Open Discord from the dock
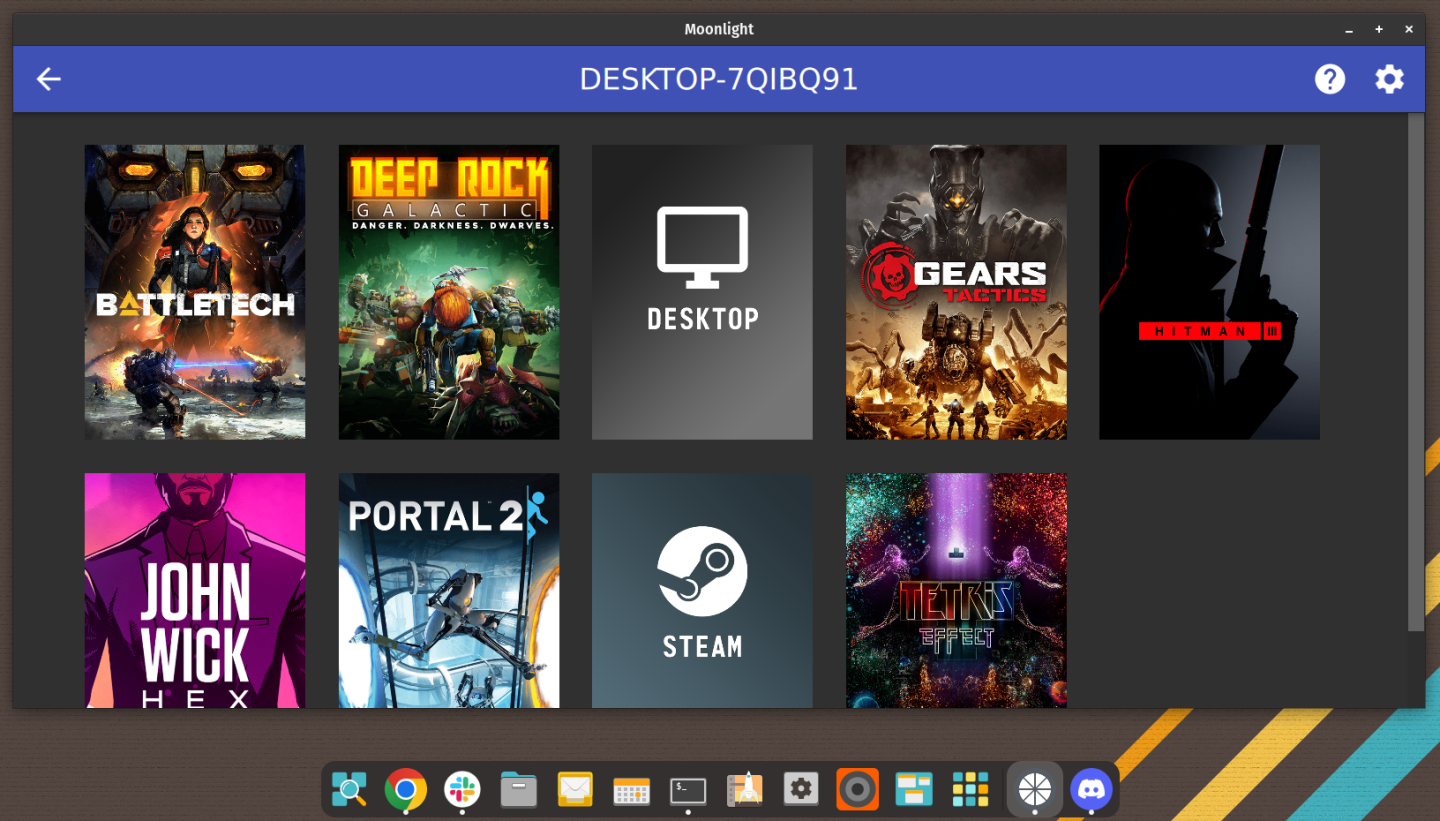The width and height of the screenshot is (1440, 821). (x=1091, y=789)
